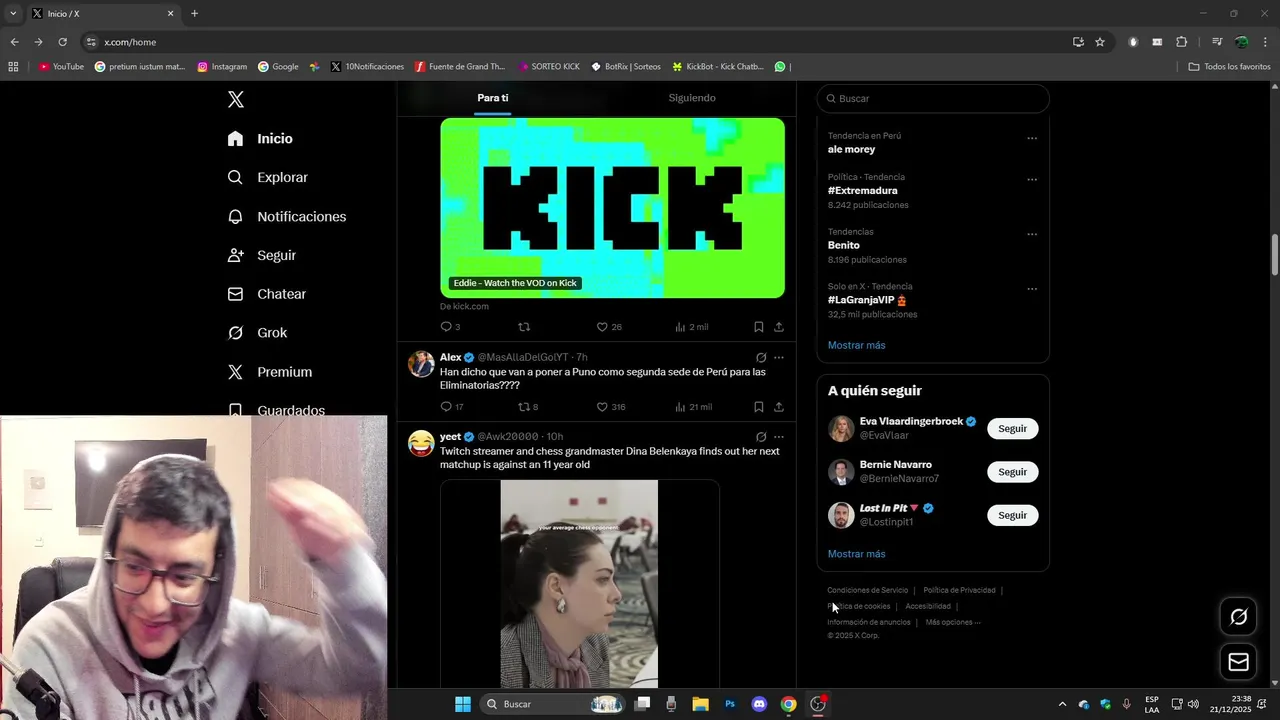The height and width of the screenshot is (720, 1280).
Task: Show hidden system tray icons
Action: pos(1062,704)
